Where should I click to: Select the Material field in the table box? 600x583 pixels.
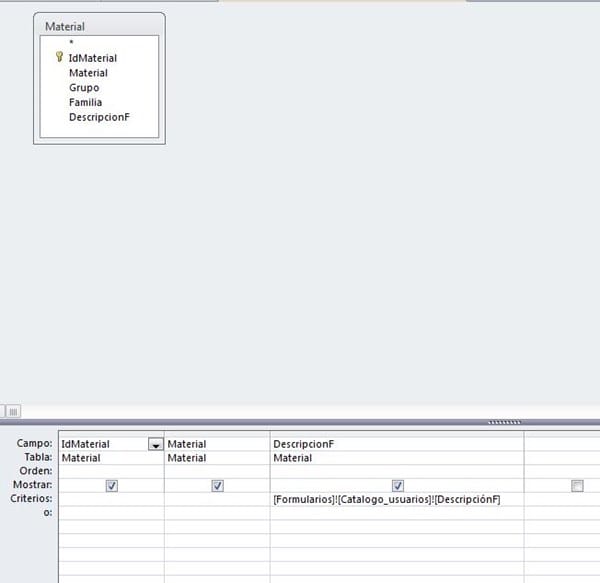(x=88, y=73)
